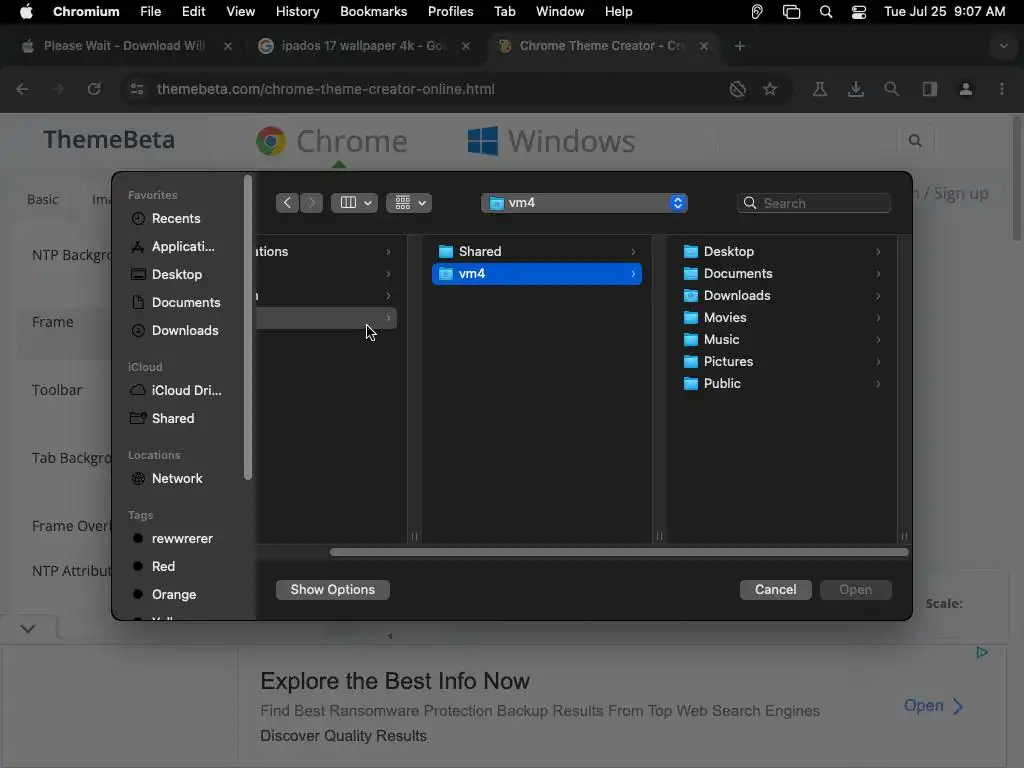Open the Chrome Labs flask icon
Image resolution: width=1024 pixels, height=768 pixels.
[820, 89]
